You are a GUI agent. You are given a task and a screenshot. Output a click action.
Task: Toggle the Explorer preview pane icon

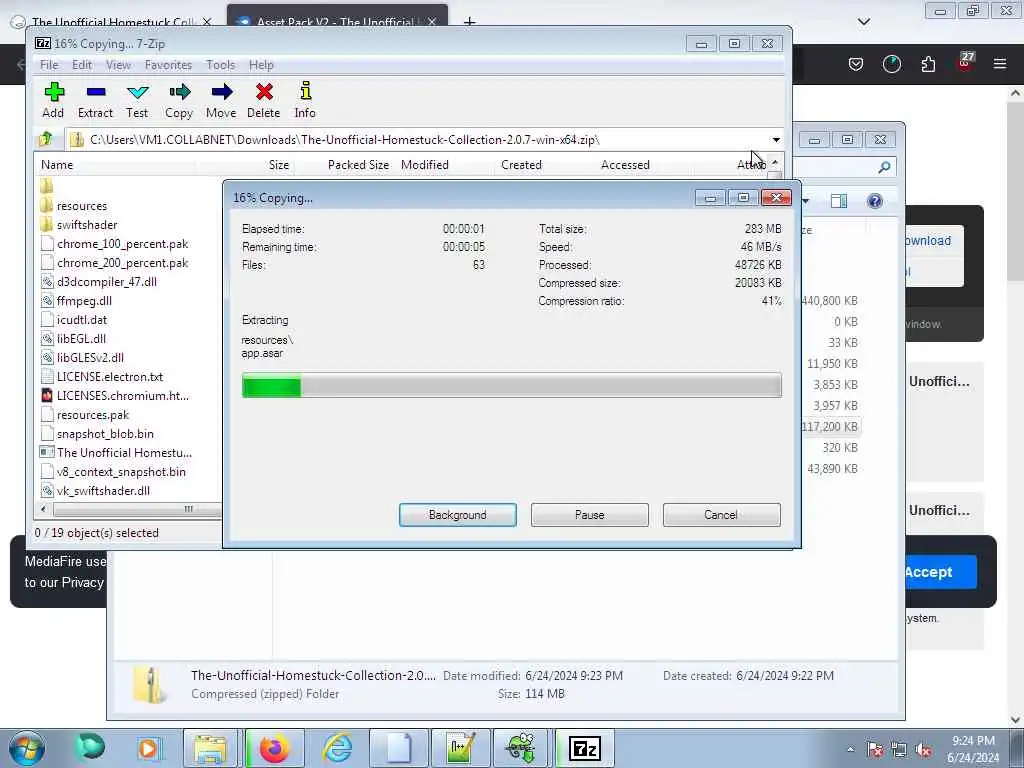click(x=839, y=201)
